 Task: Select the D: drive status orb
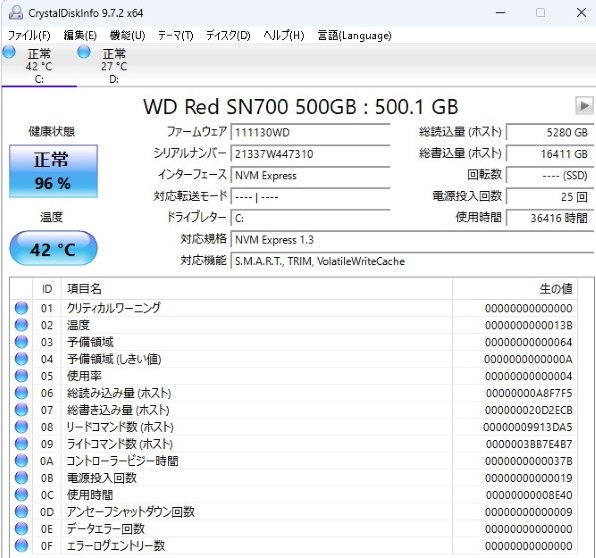84,52
